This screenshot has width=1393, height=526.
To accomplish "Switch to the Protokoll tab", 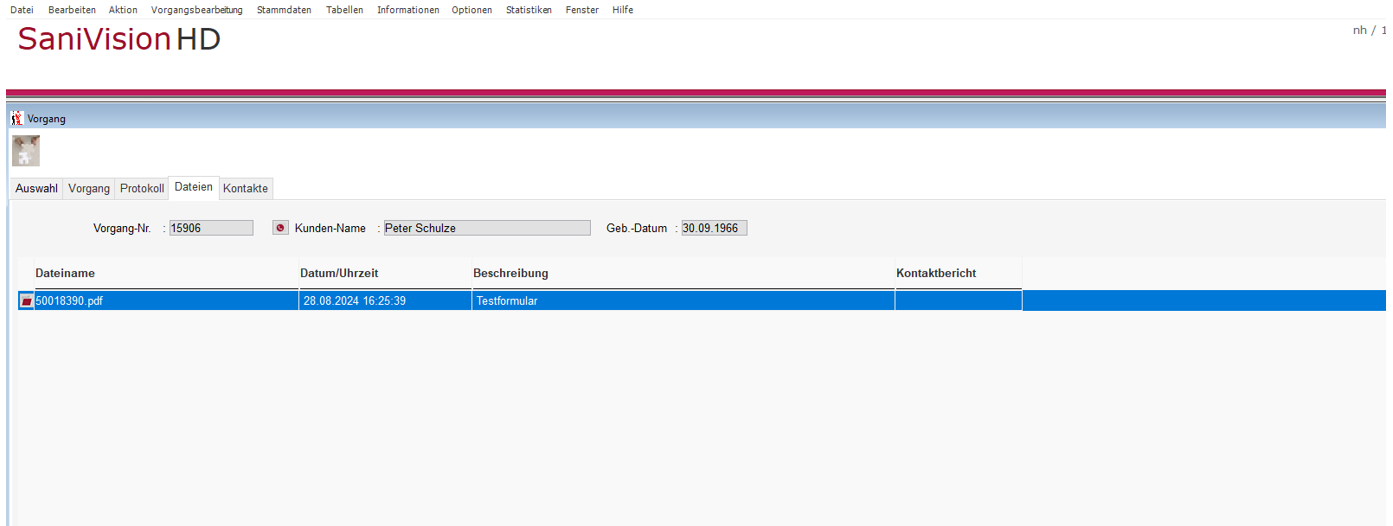I will pyautogui.click(x=142, y=189).
